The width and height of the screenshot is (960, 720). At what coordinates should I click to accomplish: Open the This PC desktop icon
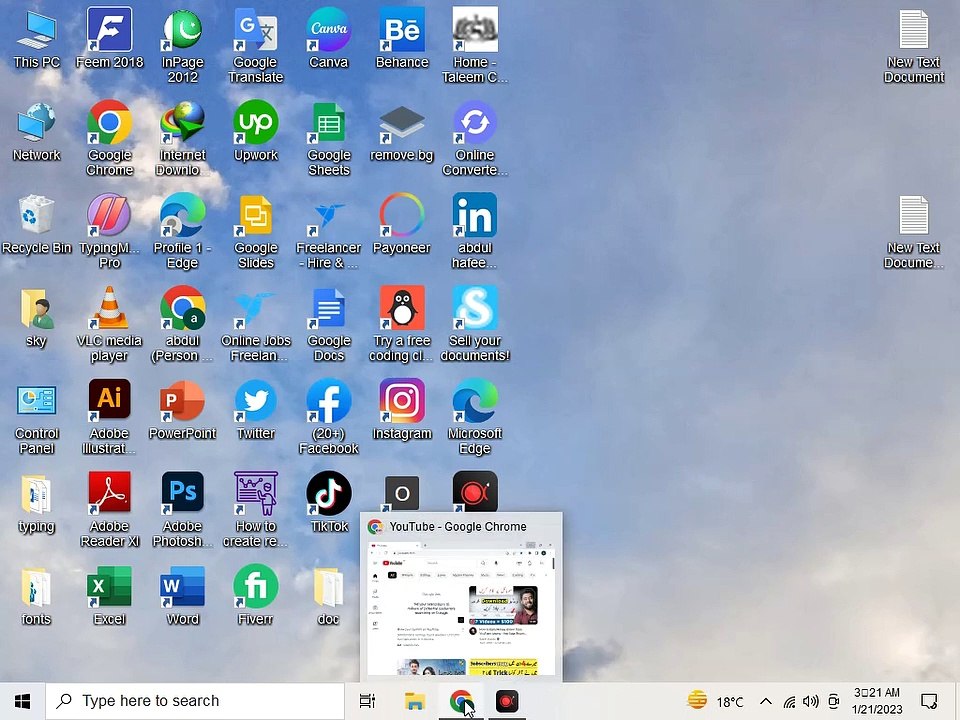[x=36, y=39]
